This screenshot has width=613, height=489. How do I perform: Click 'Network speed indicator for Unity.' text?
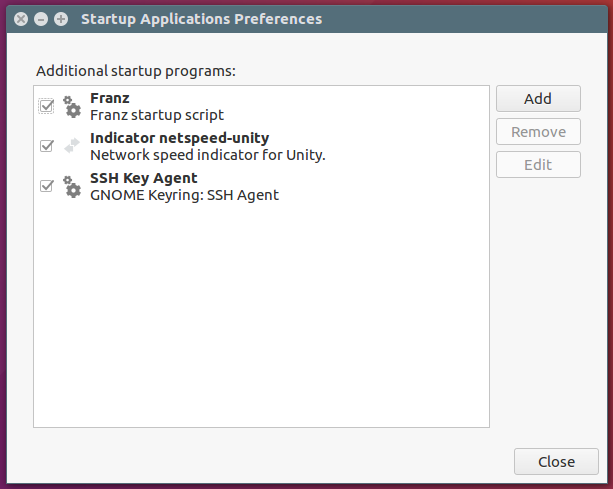[x=208, y=155]
